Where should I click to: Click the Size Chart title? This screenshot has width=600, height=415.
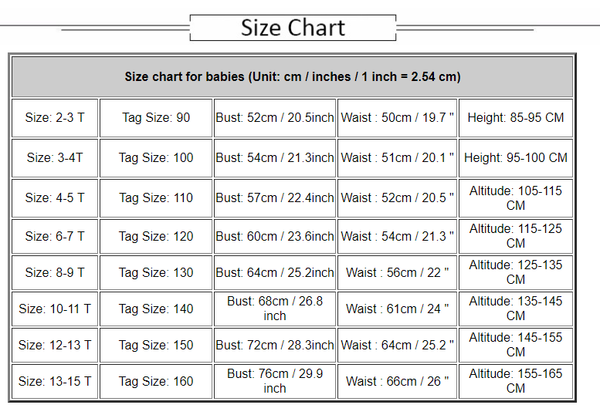294,27
